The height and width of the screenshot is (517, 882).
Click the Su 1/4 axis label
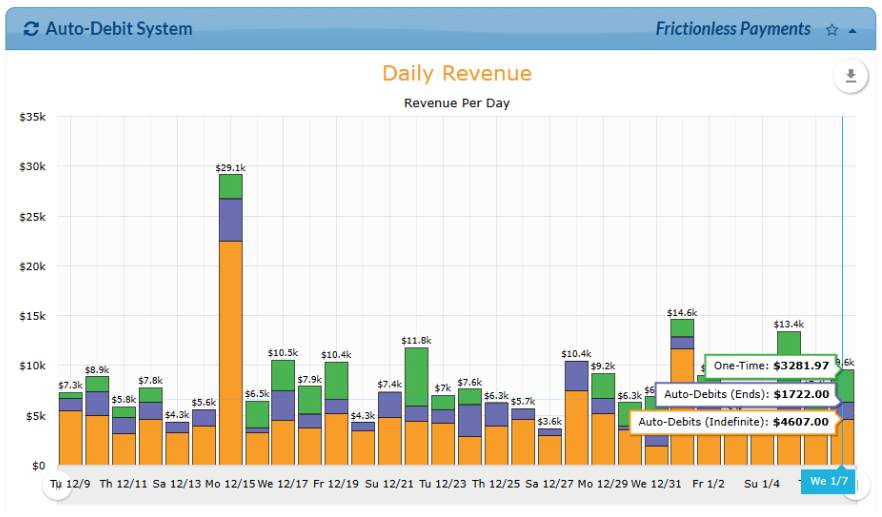pos(762,484)
